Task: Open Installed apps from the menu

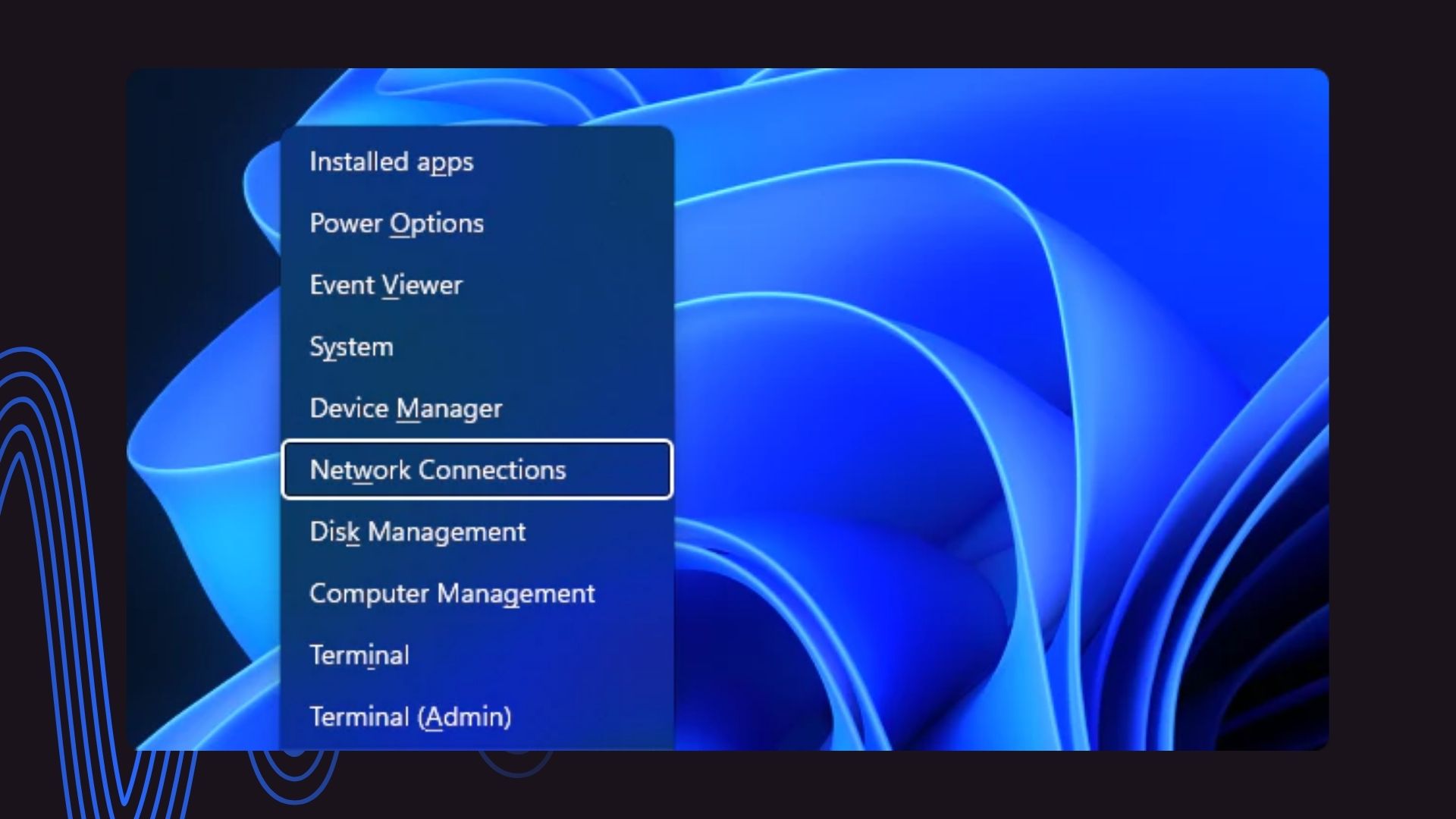Action: point(477,162)
